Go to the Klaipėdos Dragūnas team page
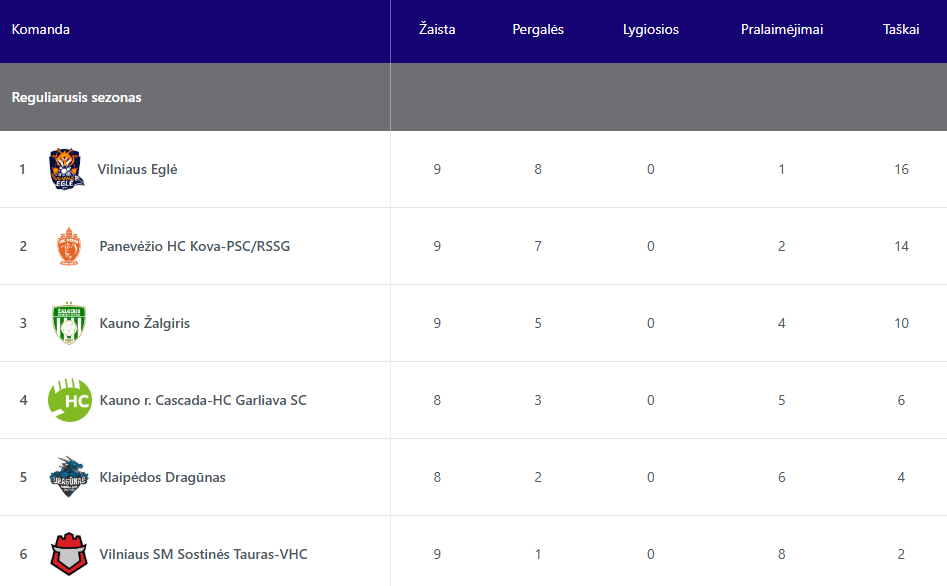This screenshot has width=947, height=586. pos(162,477)
